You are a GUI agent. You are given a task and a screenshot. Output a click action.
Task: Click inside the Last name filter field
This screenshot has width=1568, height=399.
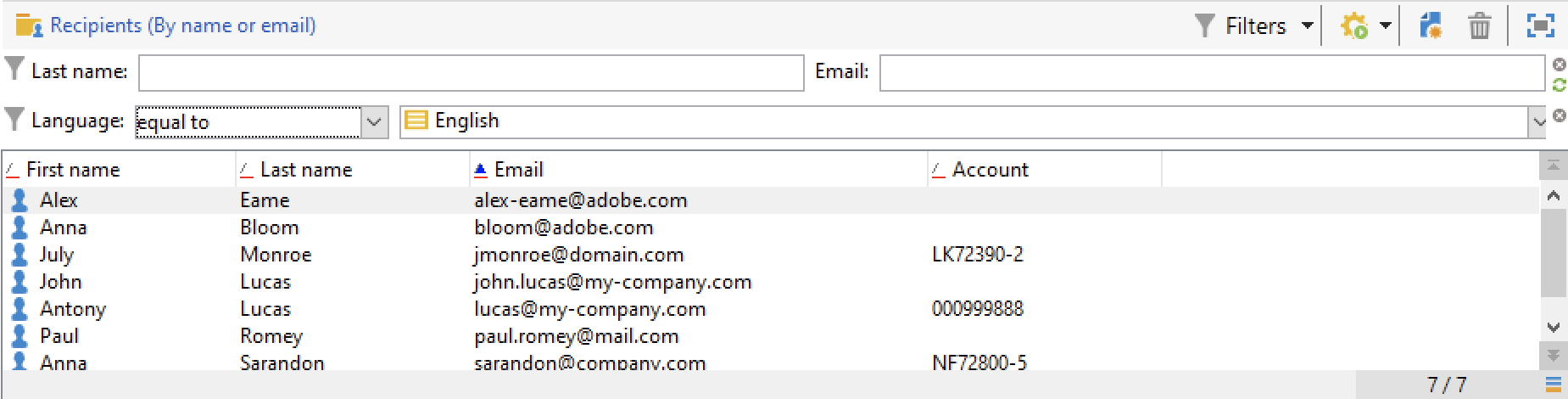coord(471,73)
